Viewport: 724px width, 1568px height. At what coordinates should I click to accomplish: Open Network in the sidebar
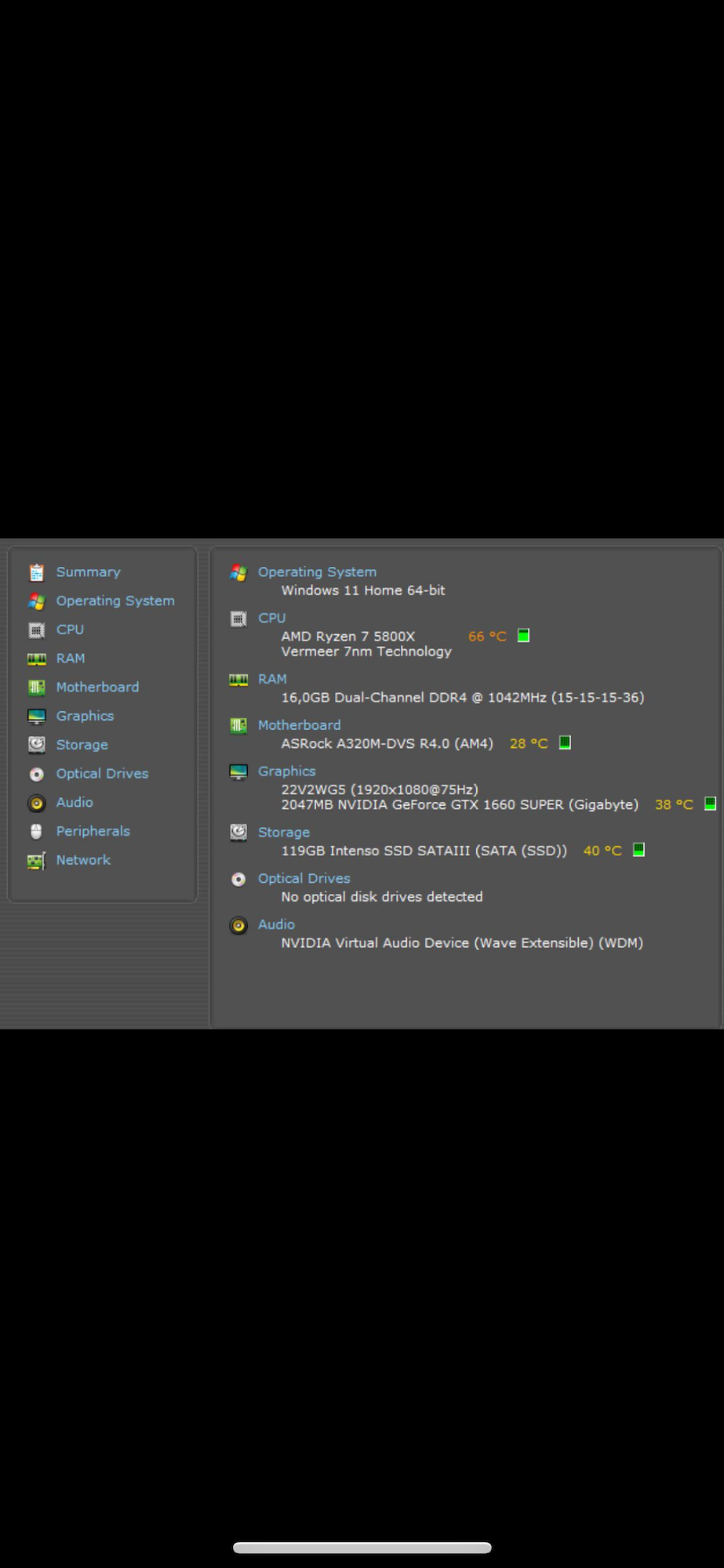83,860
